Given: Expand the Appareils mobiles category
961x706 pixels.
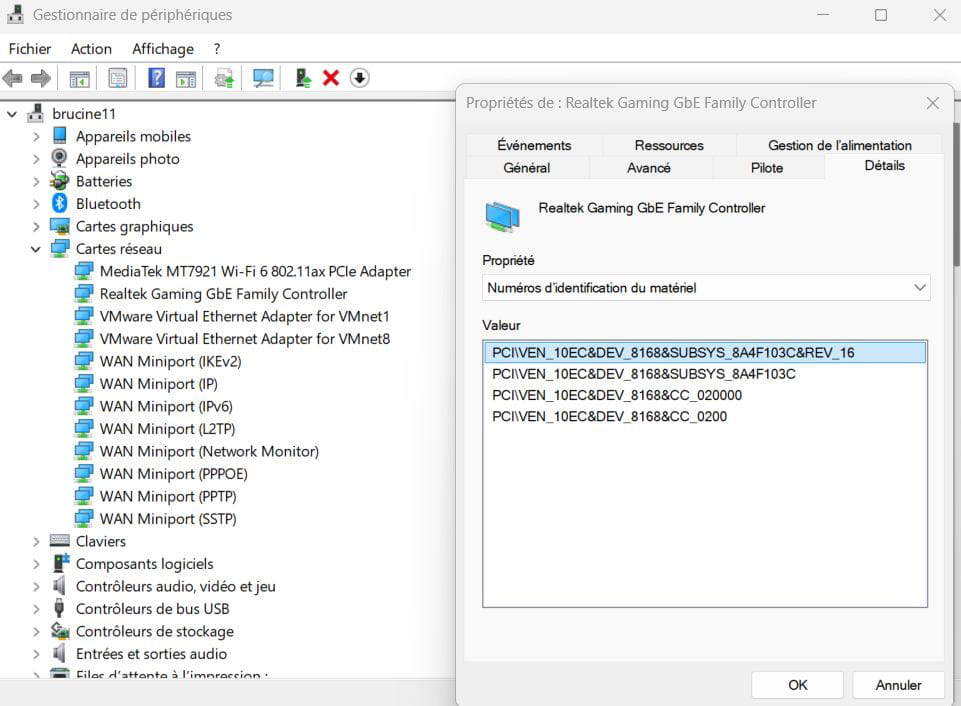Looking at the screenshot, I should [36, 136].
